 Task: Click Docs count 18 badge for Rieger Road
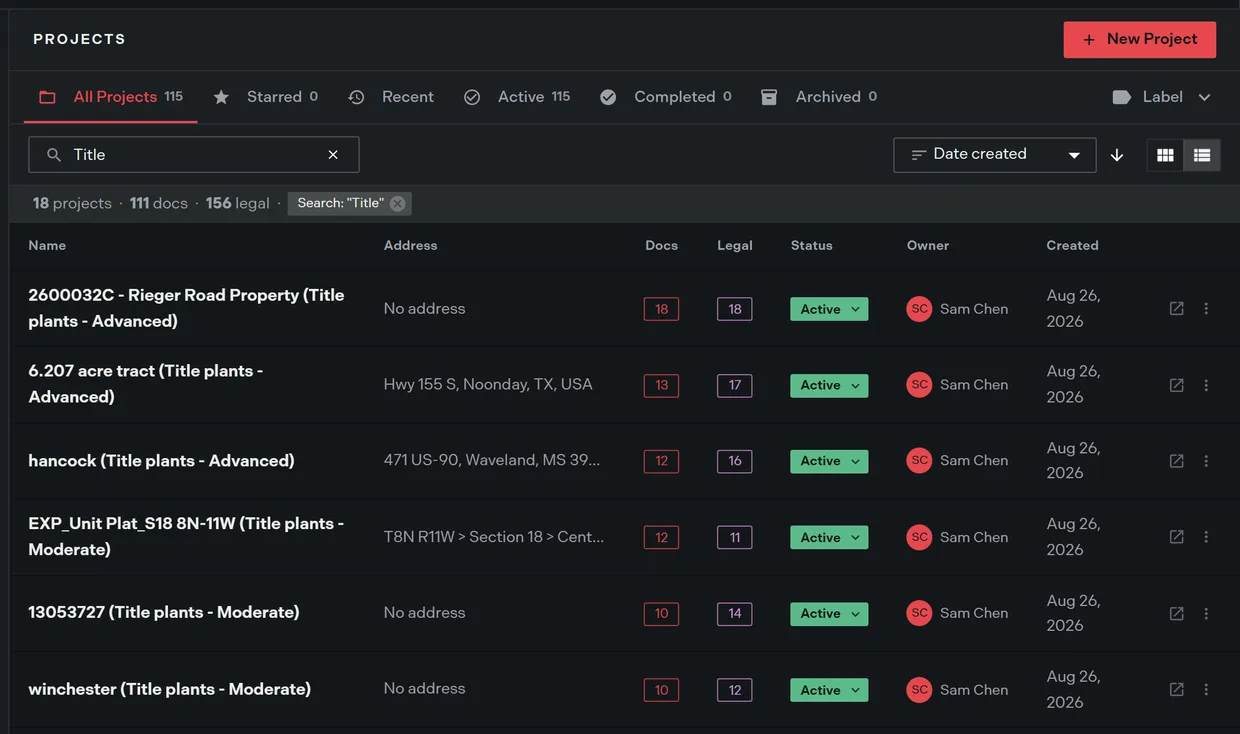[x=661, y=309]
